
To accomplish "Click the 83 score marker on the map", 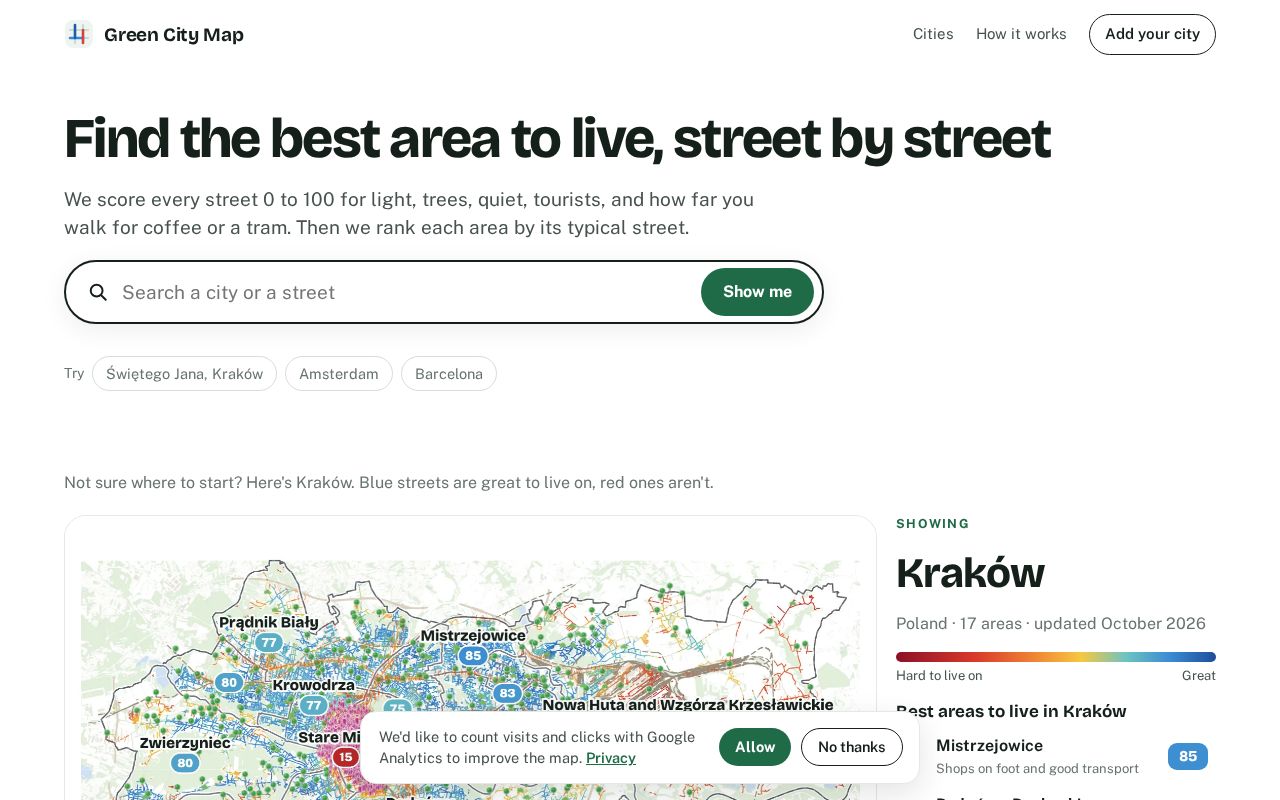I will click(x=508, y=693).
